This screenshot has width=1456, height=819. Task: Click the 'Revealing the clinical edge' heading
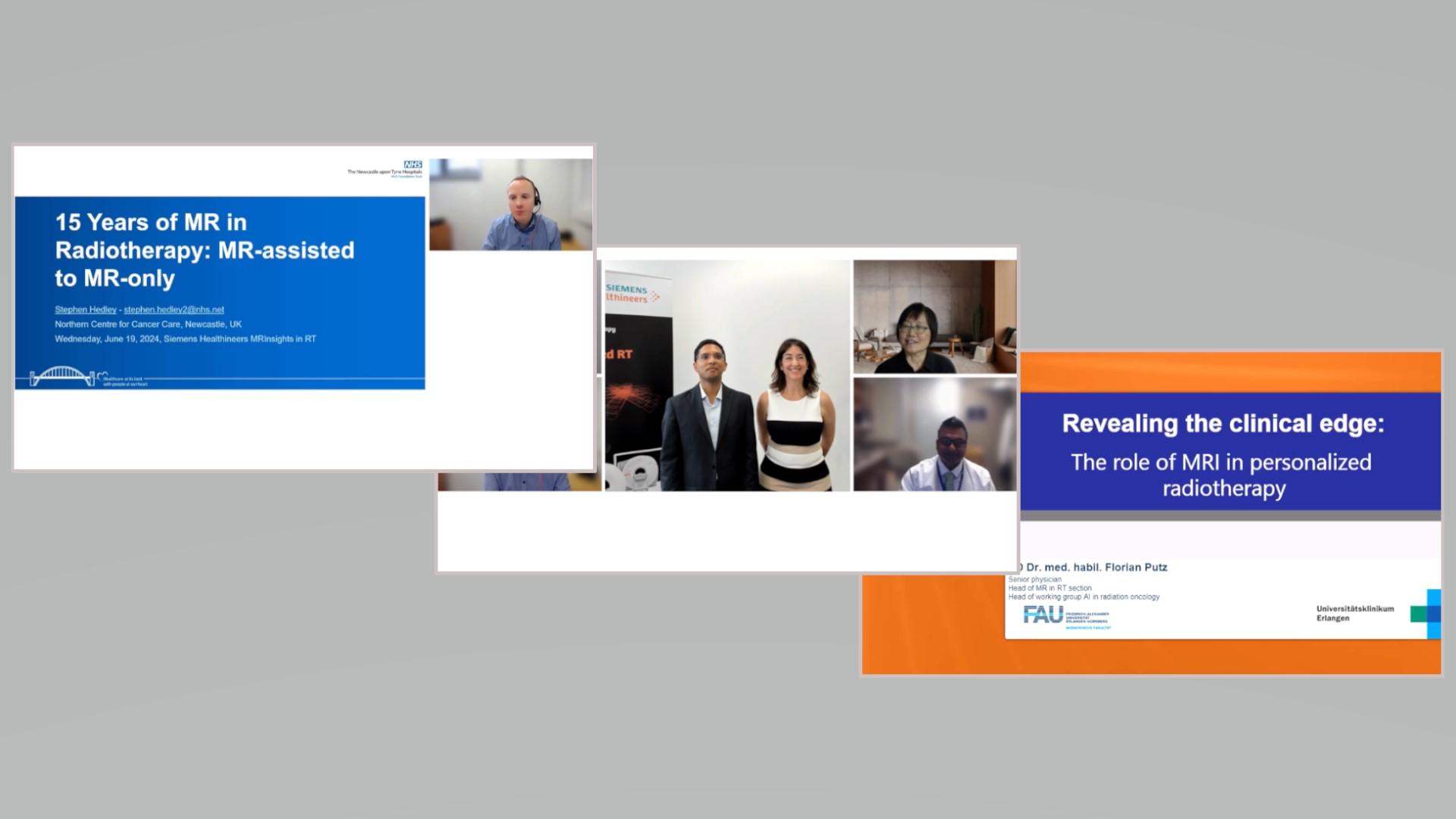[x=1222, y=423]
